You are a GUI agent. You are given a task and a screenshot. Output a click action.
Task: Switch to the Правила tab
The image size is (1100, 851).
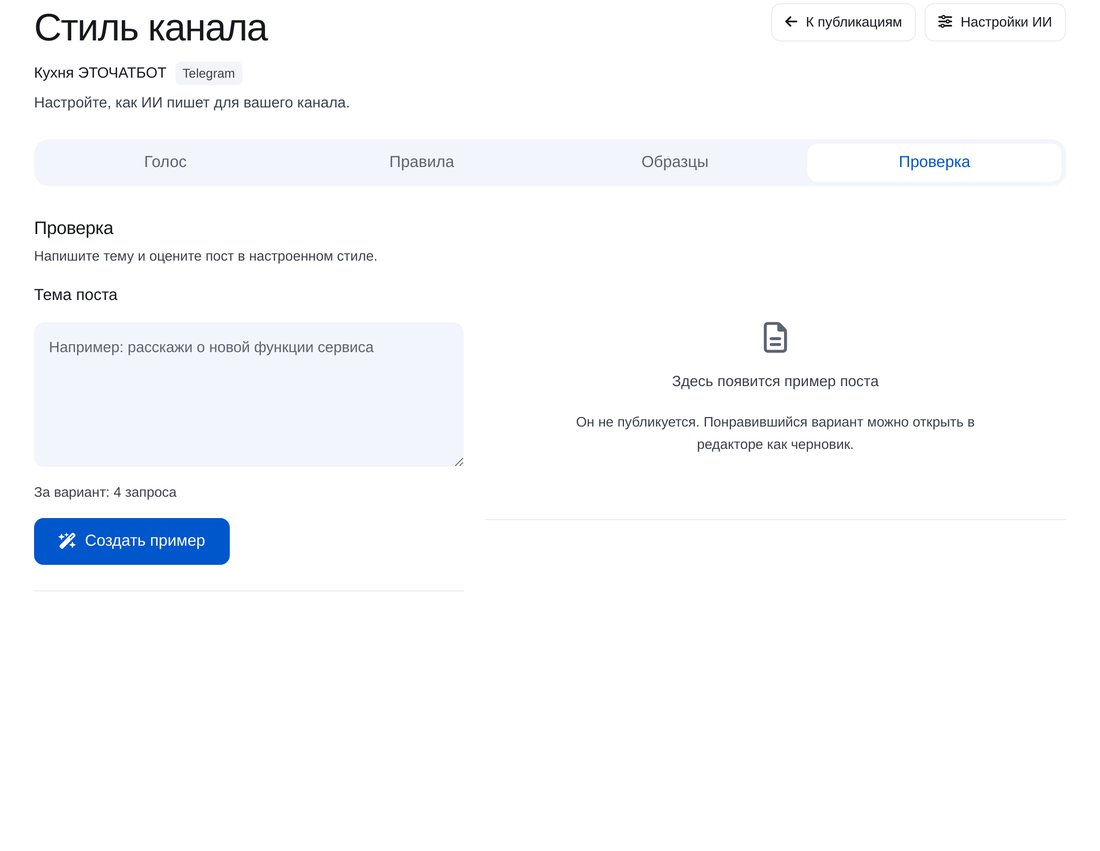click(x=422, y=162)
